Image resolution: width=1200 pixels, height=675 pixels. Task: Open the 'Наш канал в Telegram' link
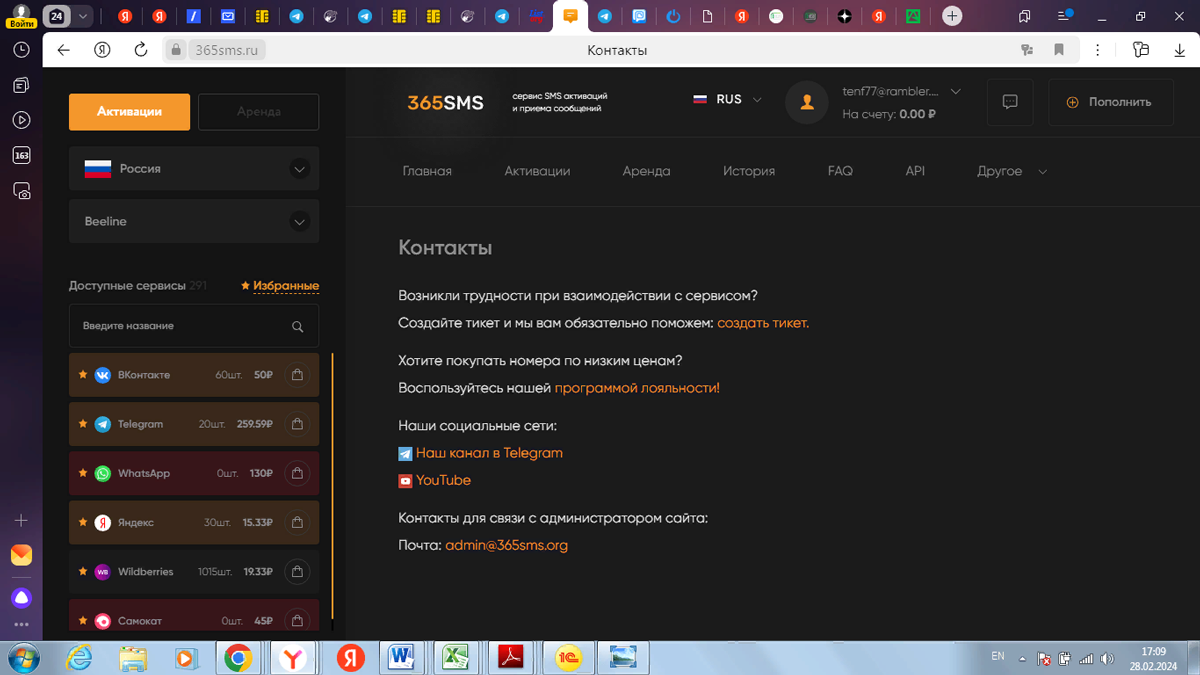coord(489,454)
